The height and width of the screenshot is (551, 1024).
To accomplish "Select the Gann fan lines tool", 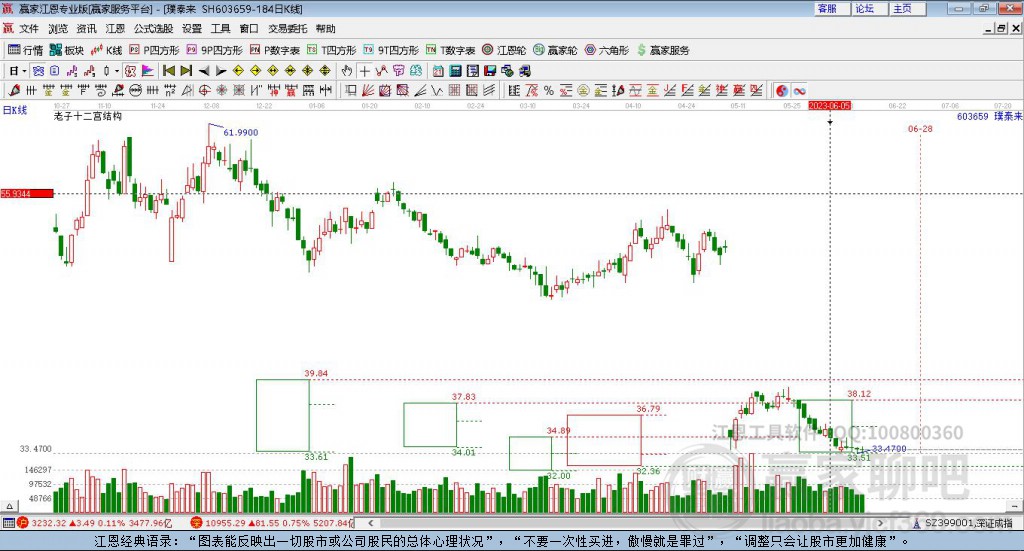I will coord(367,91).
